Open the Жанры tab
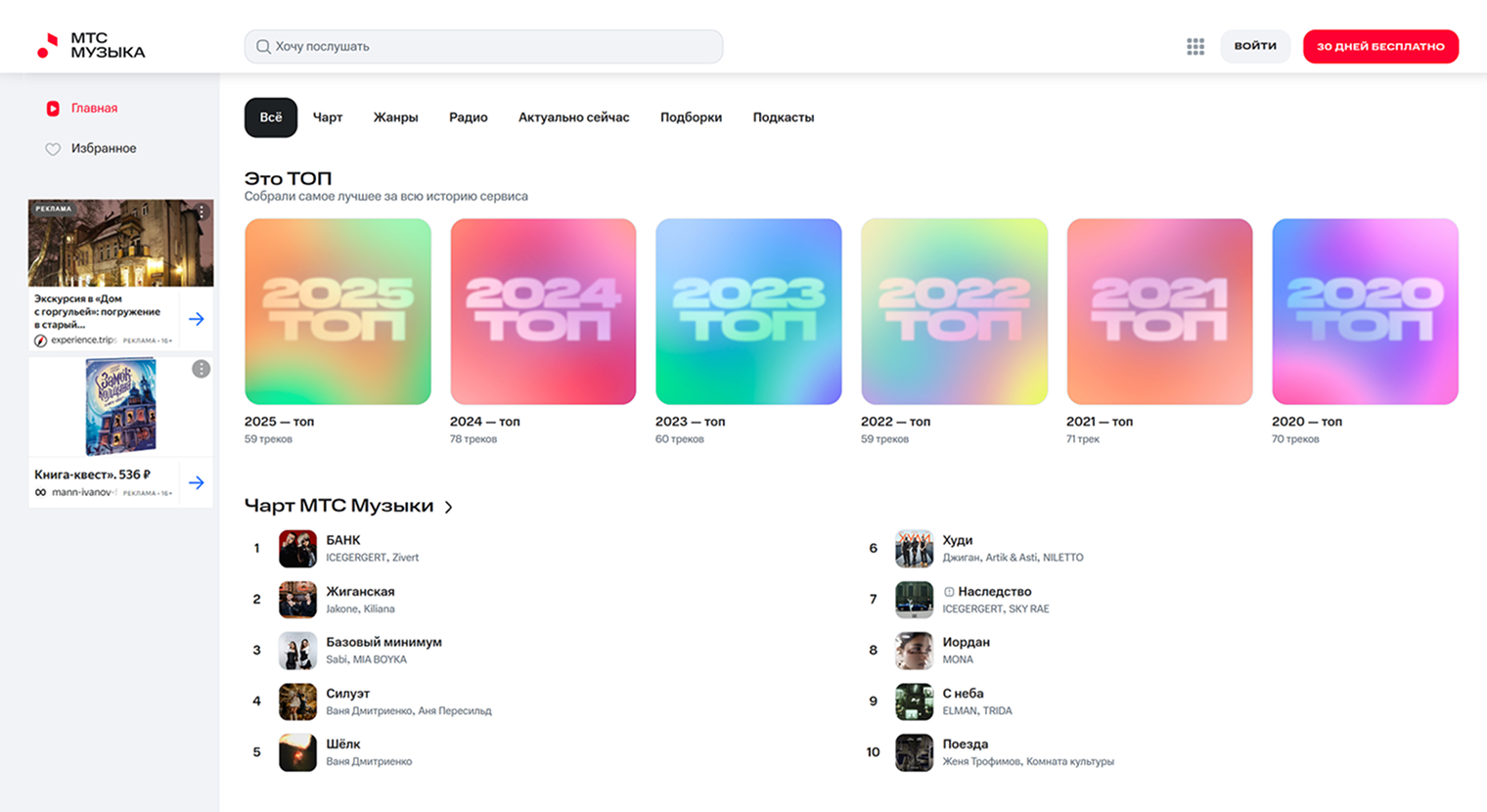The image size is (1487, 812). 395,117
